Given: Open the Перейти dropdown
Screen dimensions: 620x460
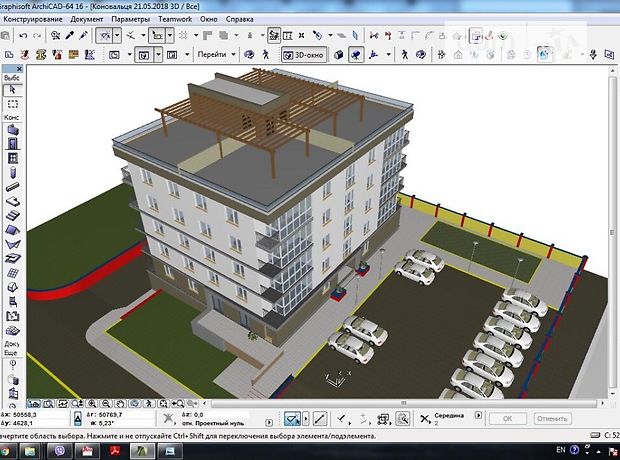Looking at the screenshot, I should click(x=216, y=55).
